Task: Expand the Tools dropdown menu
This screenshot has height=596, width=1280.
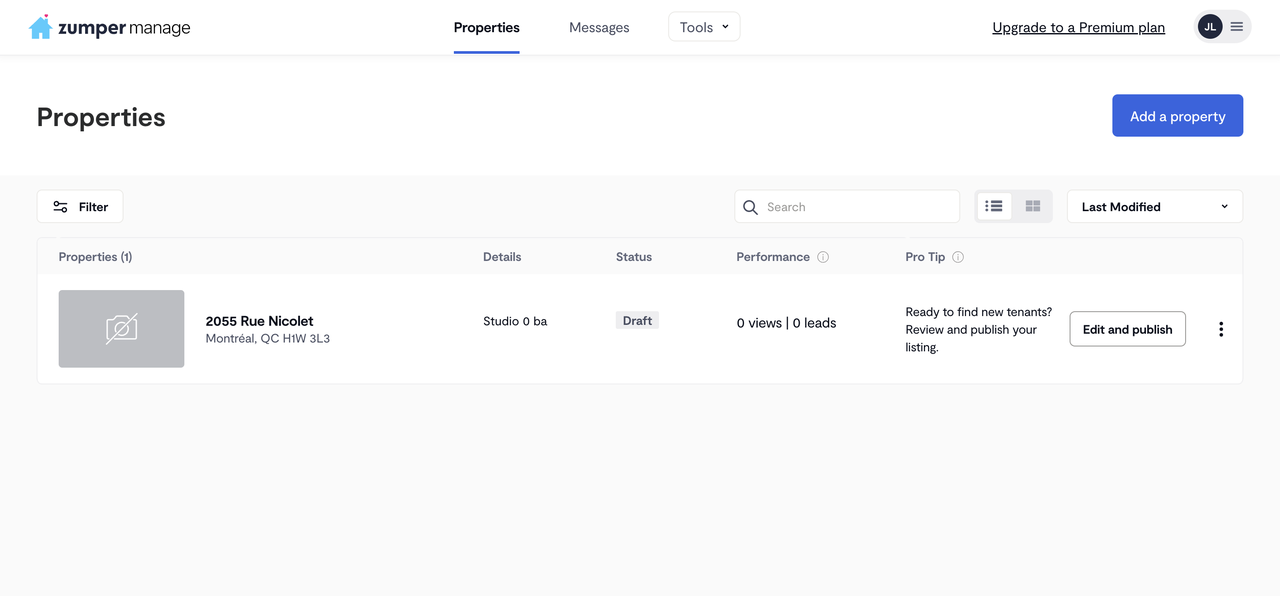Action: tap(704, 27)
